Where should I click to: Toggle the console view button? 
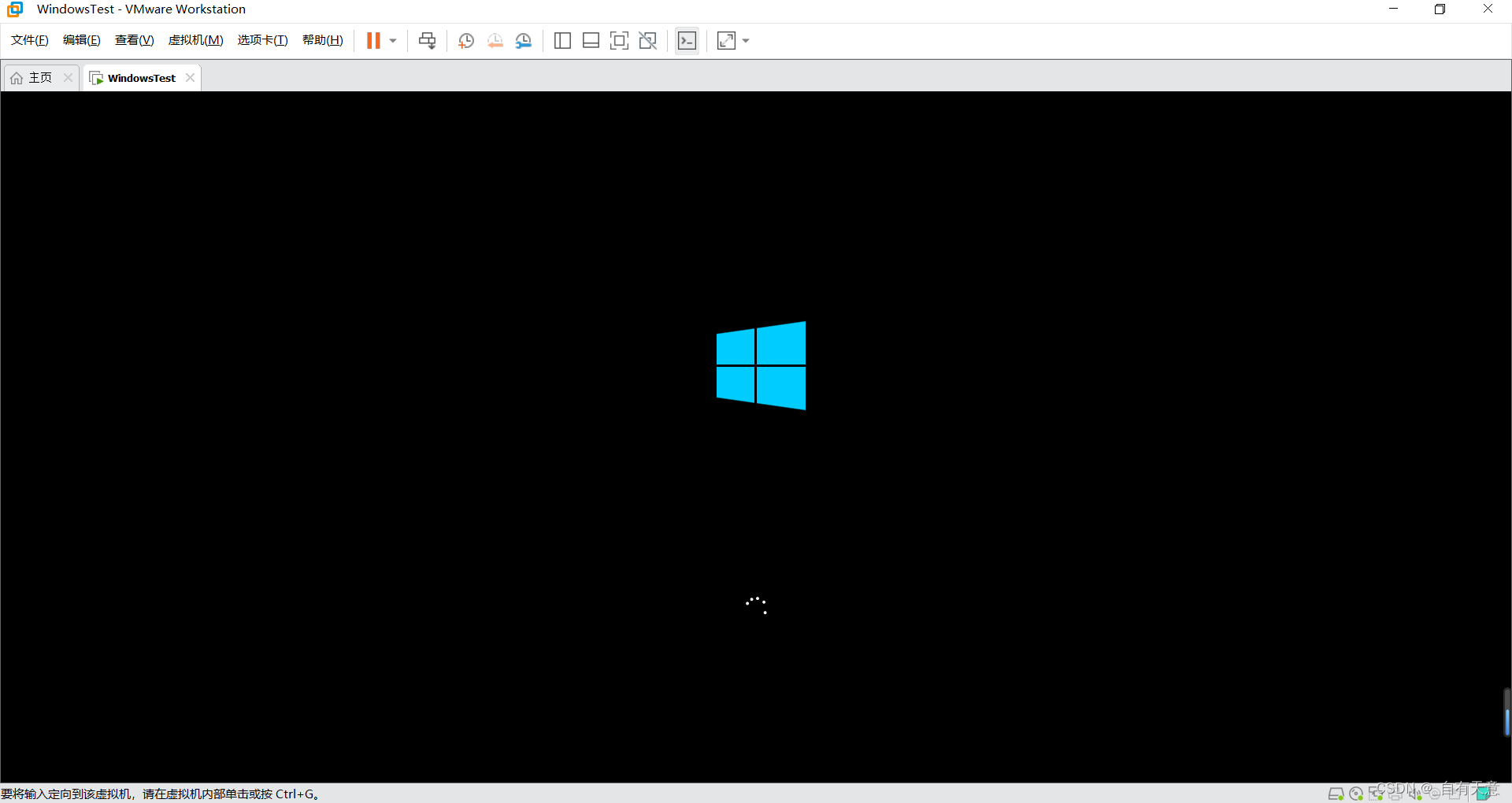(687, 41)
